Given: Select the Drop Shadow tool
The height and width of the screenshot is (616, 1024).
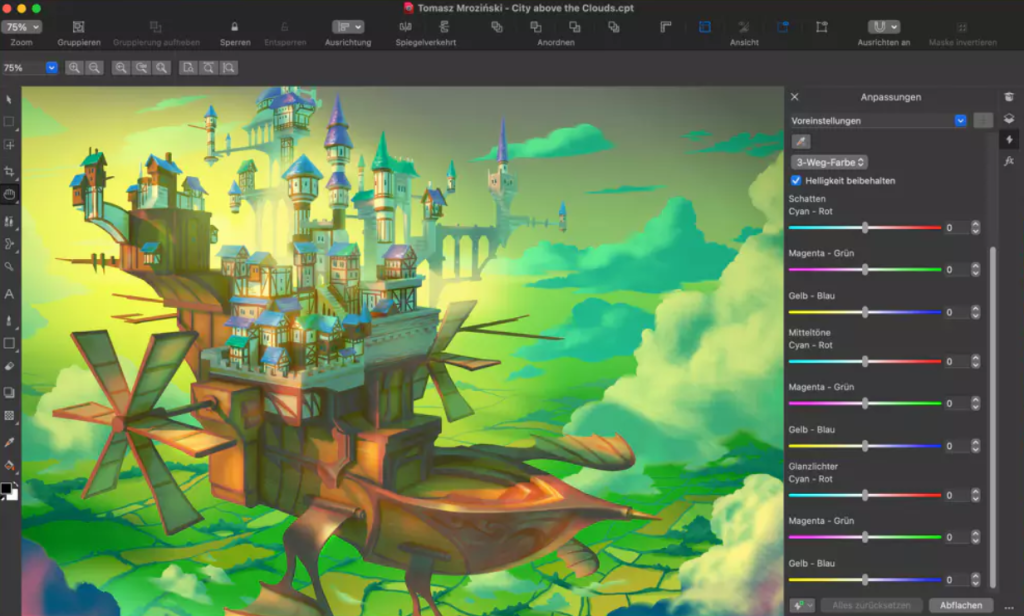Looking at the screenshot, I should coord(9,393).
